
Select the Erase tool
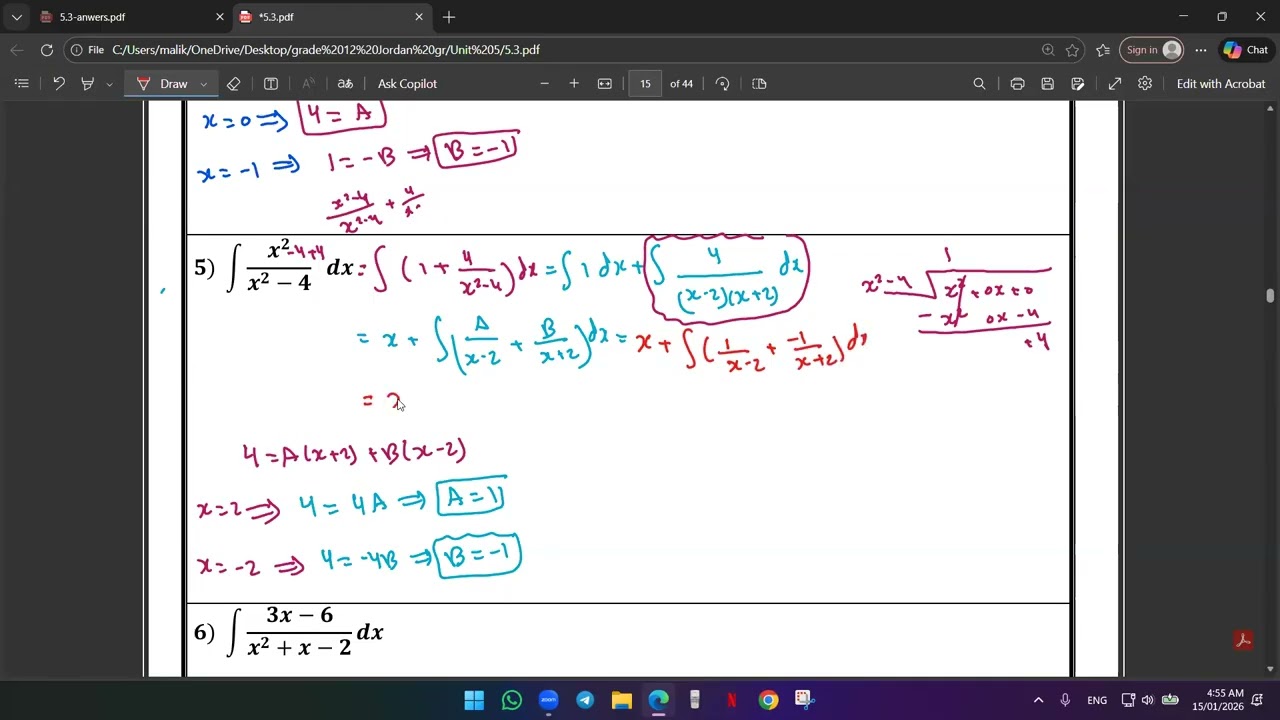[233, 84]
